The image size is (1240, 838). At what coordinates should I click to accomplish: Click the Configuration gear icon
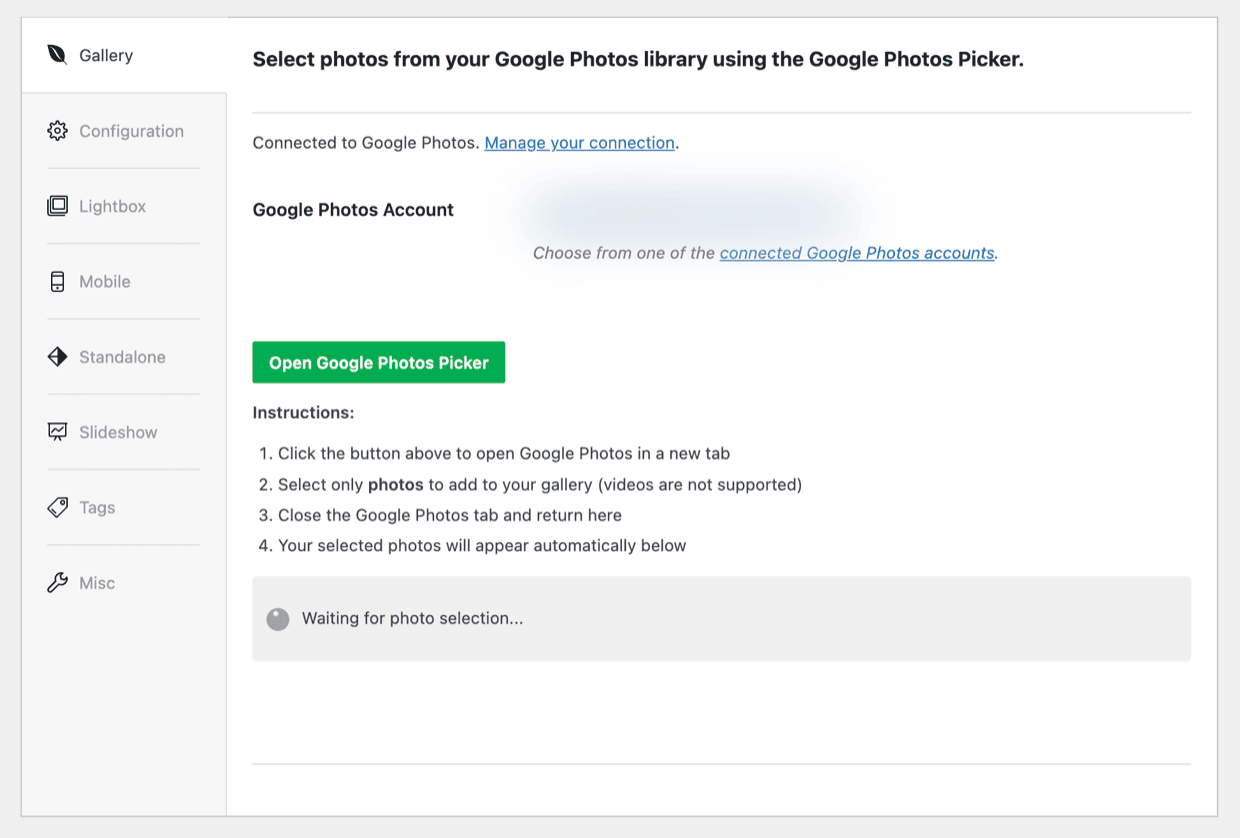[57, 130]
